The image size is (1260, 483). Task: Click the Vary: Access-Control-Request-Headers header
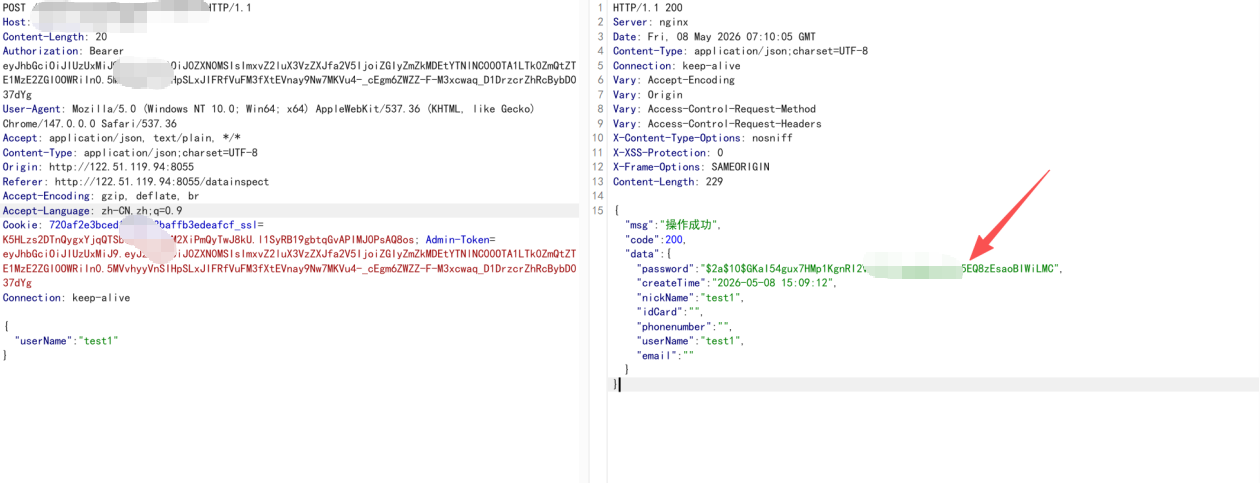[717, 124]
